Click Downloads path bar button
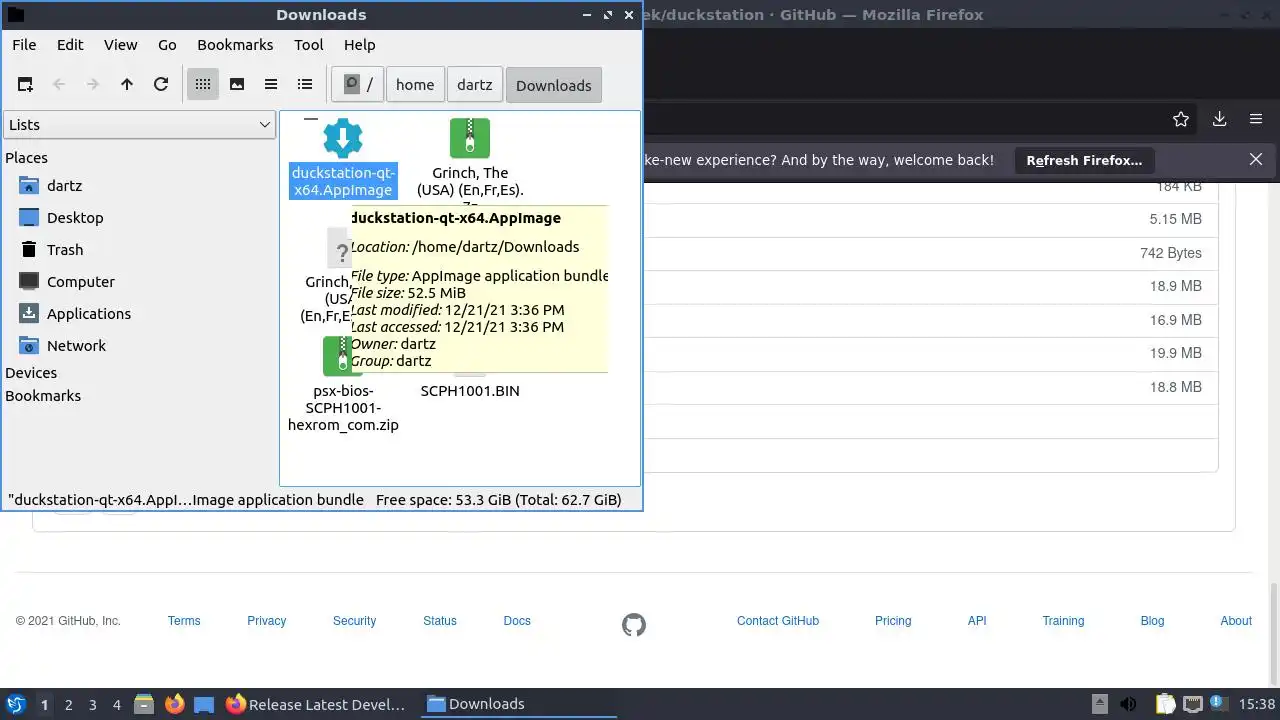This screenshot has width=1280, height=720. point(554,85)
